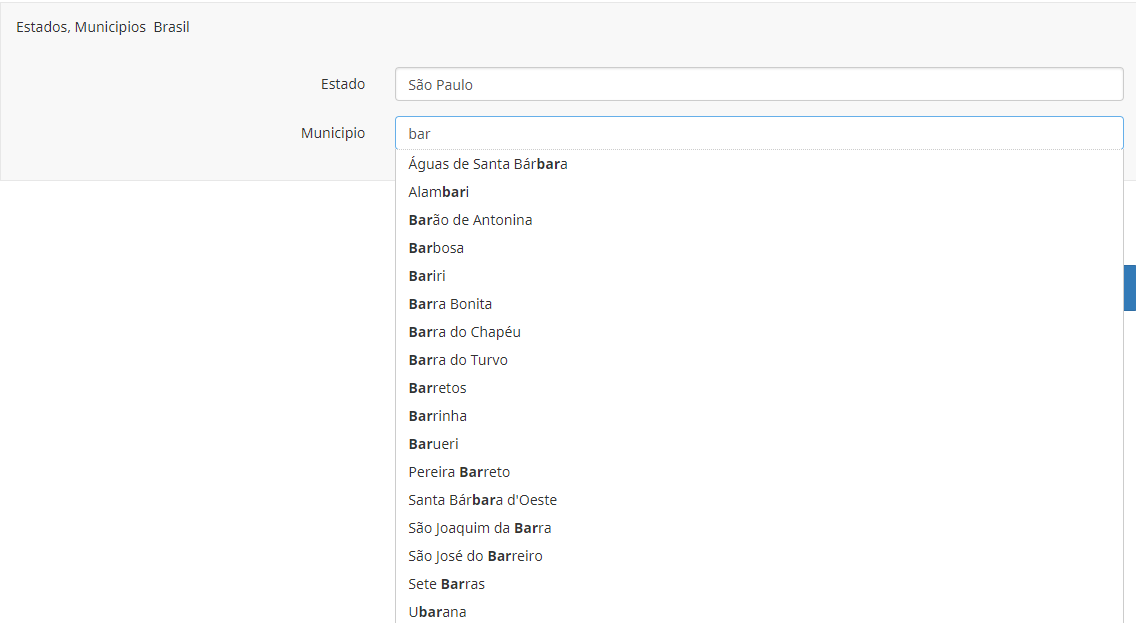Select the Bariri suggestion
Screen dimensions: 1136x623
[427, 276]
